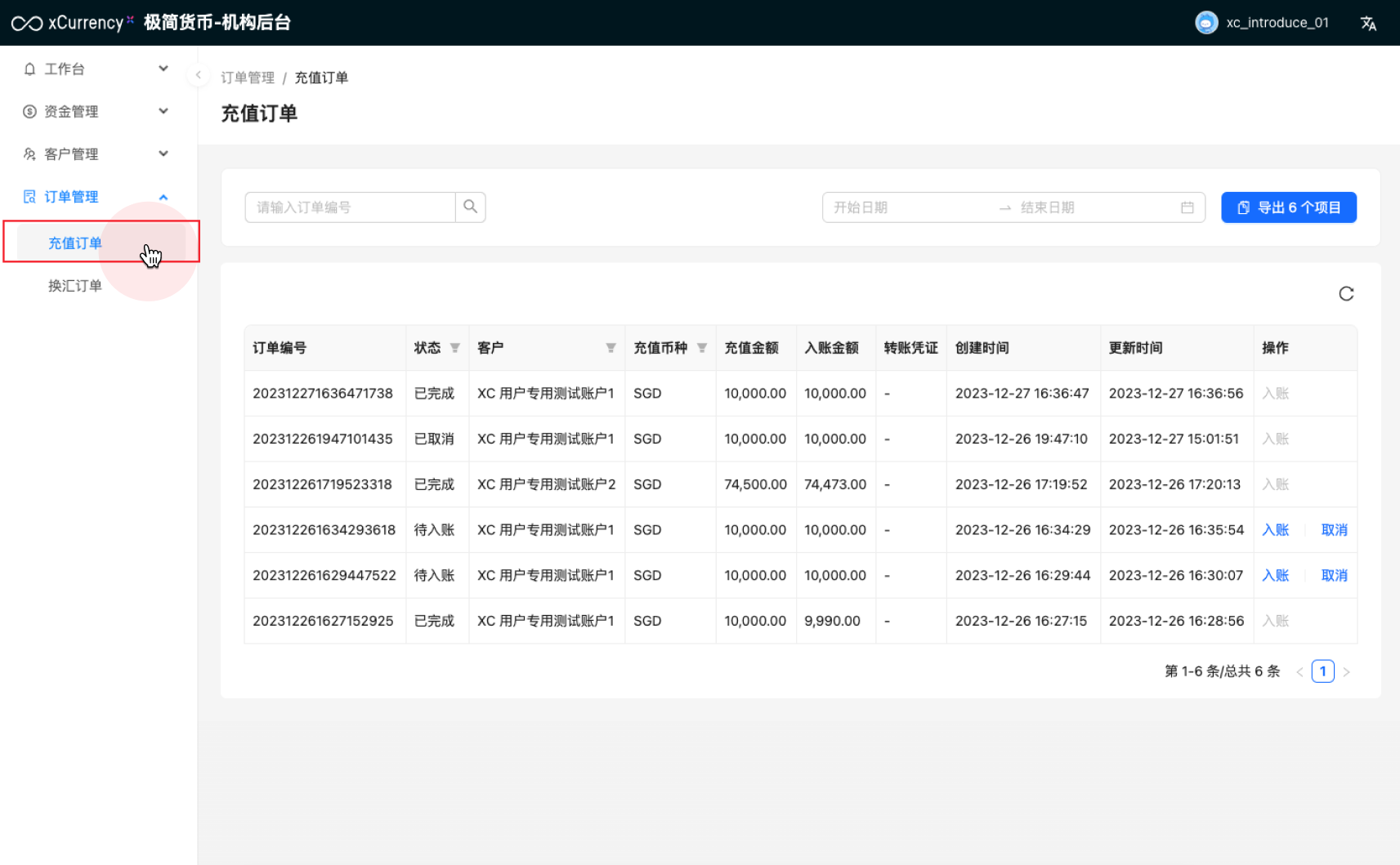Click the table refresh icon
This screenshot has height=865, width=1400.
click(1346, 294)
